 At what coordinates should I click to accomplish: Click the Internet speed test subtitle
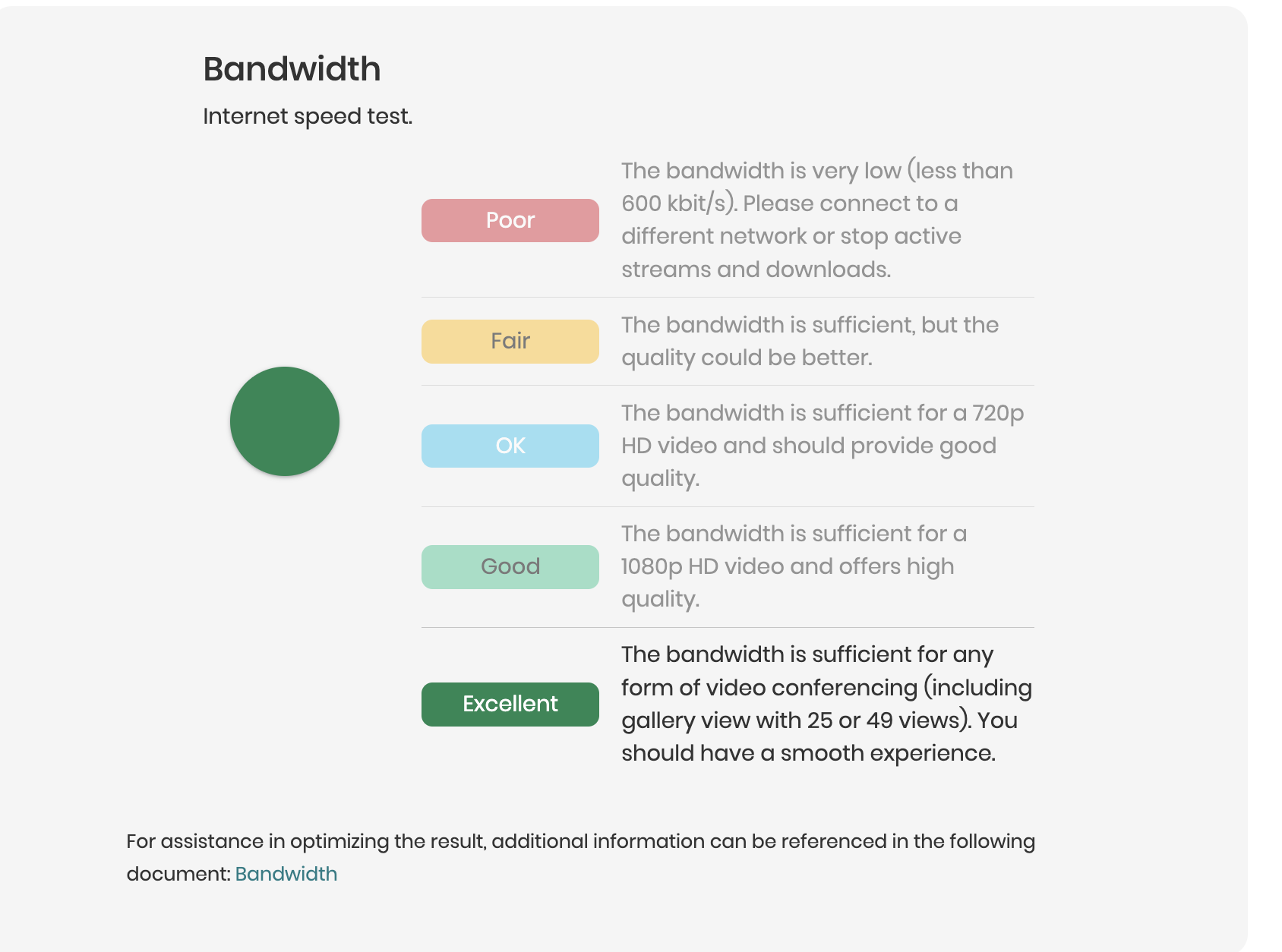tap(308, 116)
